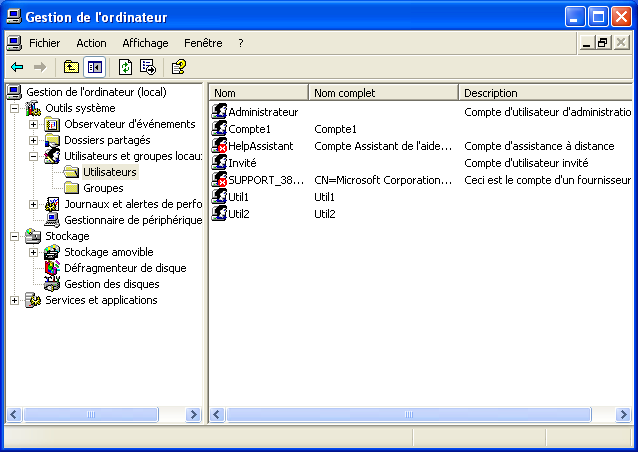This screenshot has width=638, height=452.
Task: Restore the inner console window
Action: coord(603,43)
